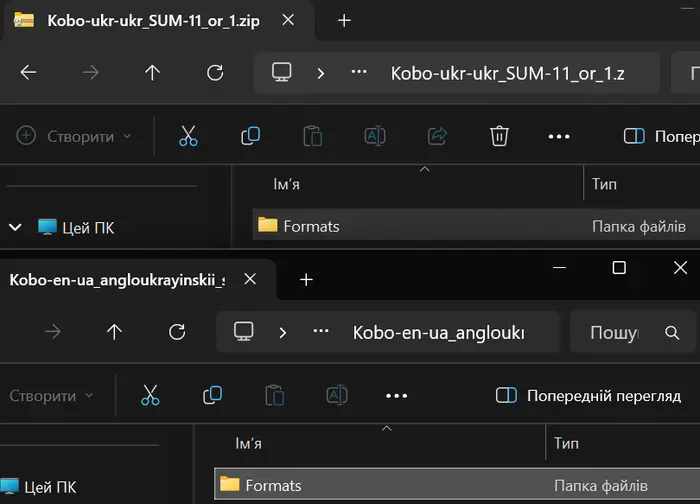Viewport: 700px width, 504px height.
Task: Show hidden path ellipsis in lower address bar
Action: coord(321,331)
